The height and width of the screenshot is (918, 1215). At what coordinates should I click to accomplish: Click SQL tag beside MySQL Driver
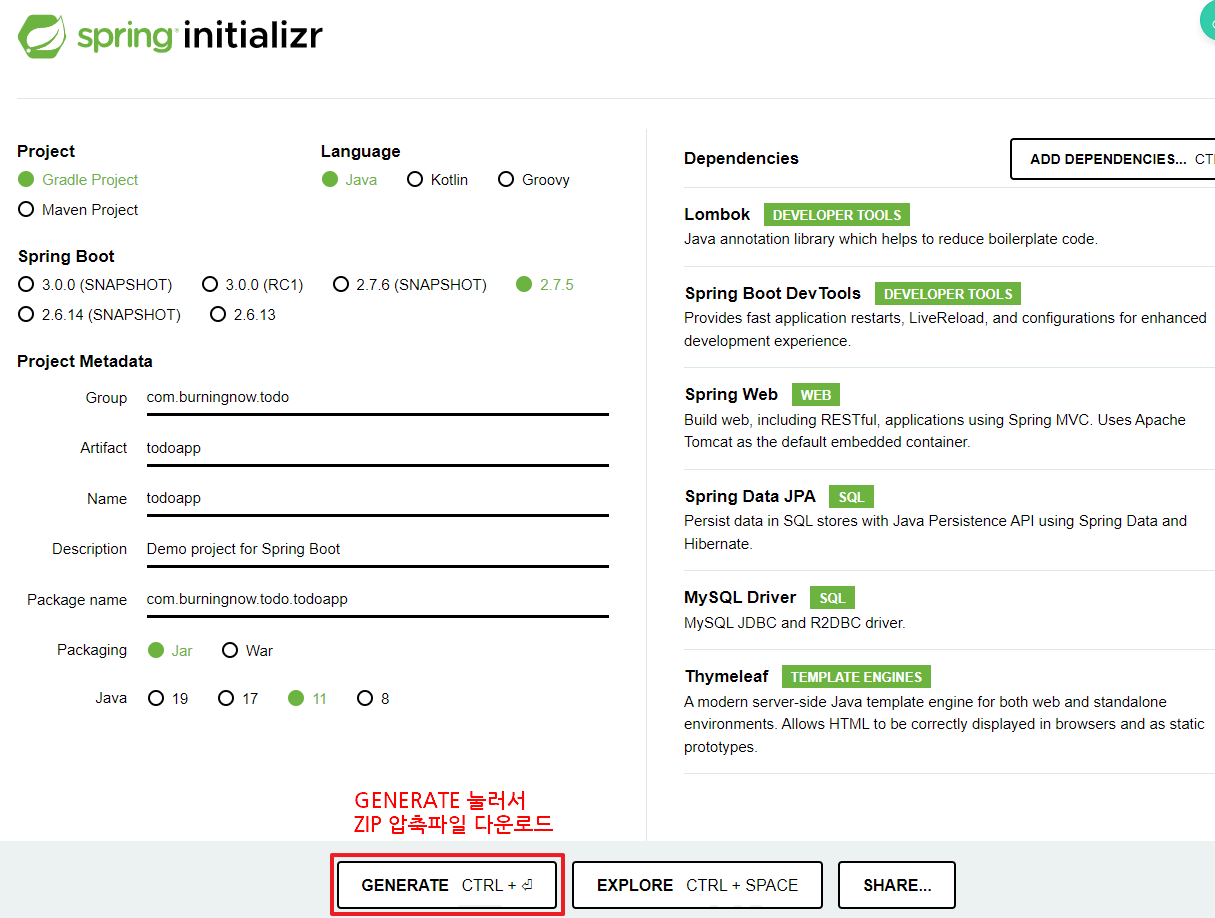(832, 598)
